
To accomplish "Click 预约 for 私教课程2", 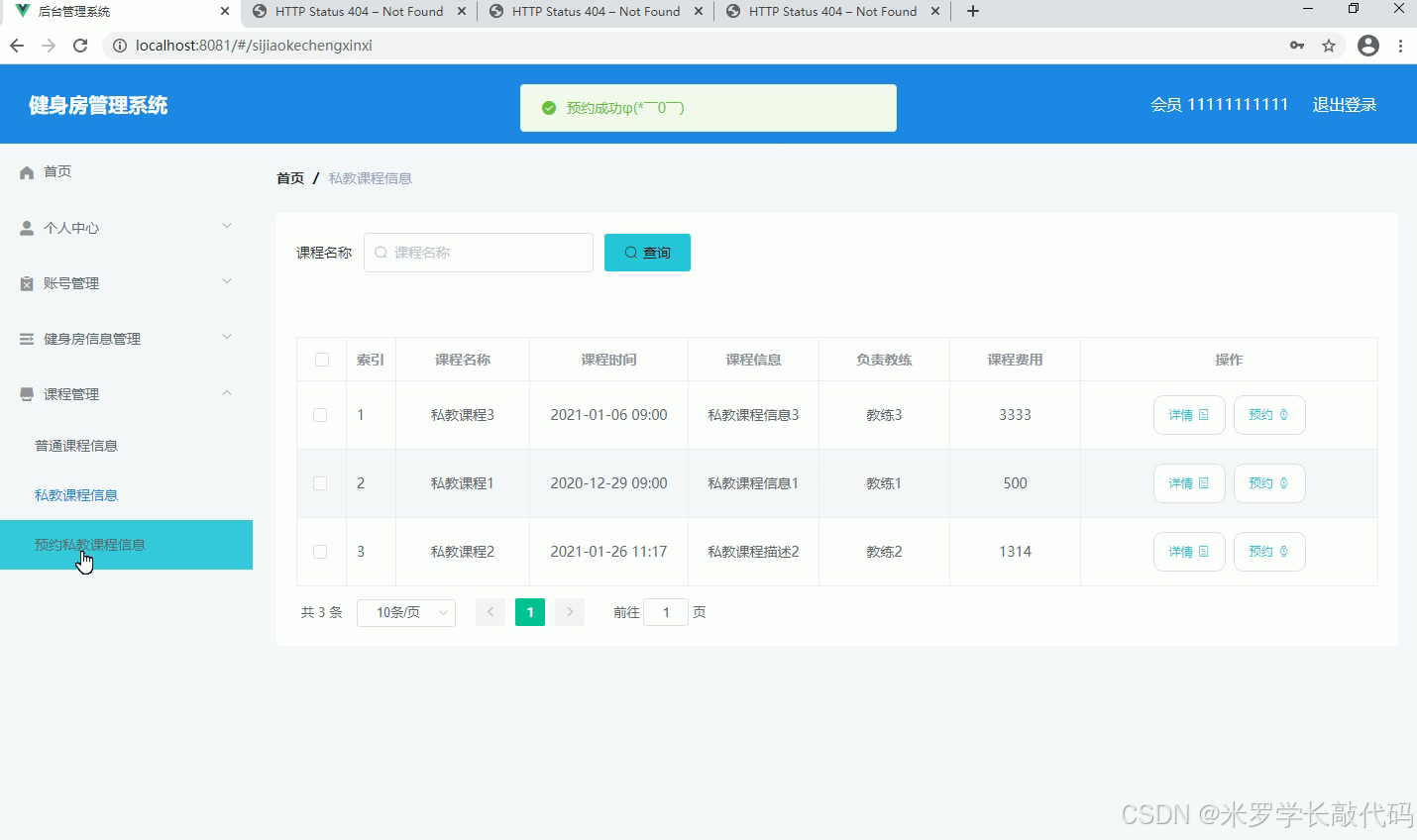I will 1269,552.
